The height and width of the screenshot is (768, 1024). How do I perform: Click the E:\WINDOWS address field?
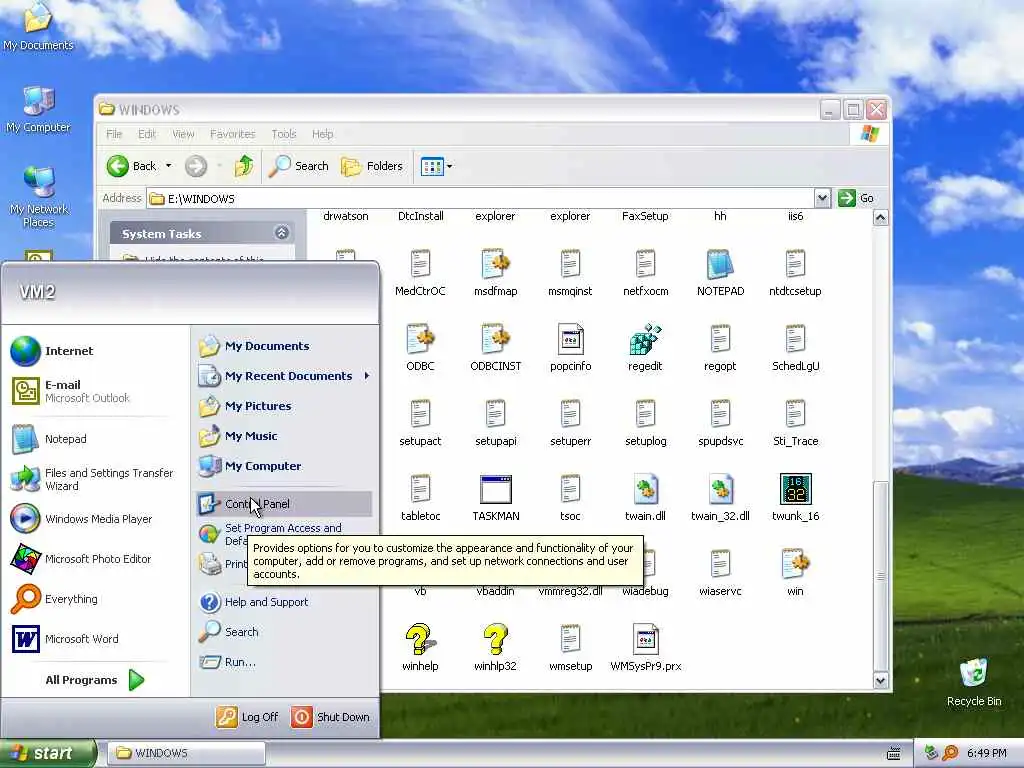480,198
